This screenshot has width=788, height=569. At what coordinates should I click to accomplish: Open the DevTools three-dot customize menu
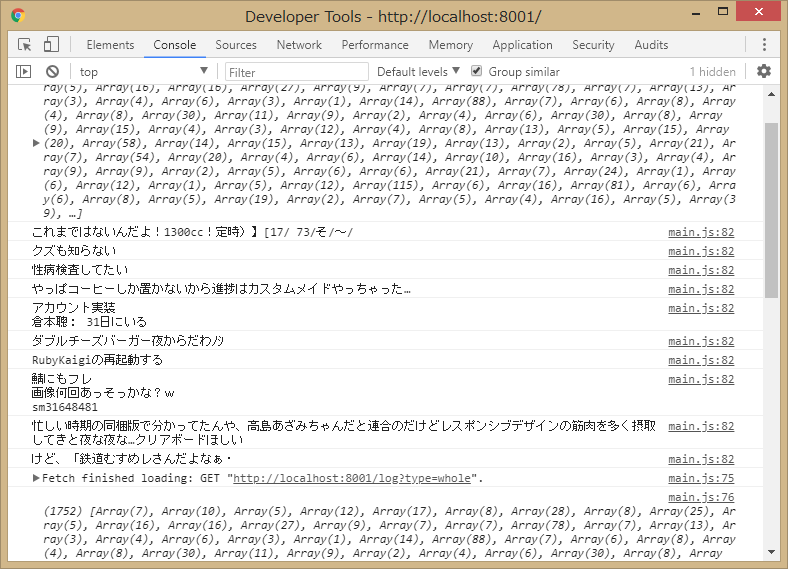764,45
